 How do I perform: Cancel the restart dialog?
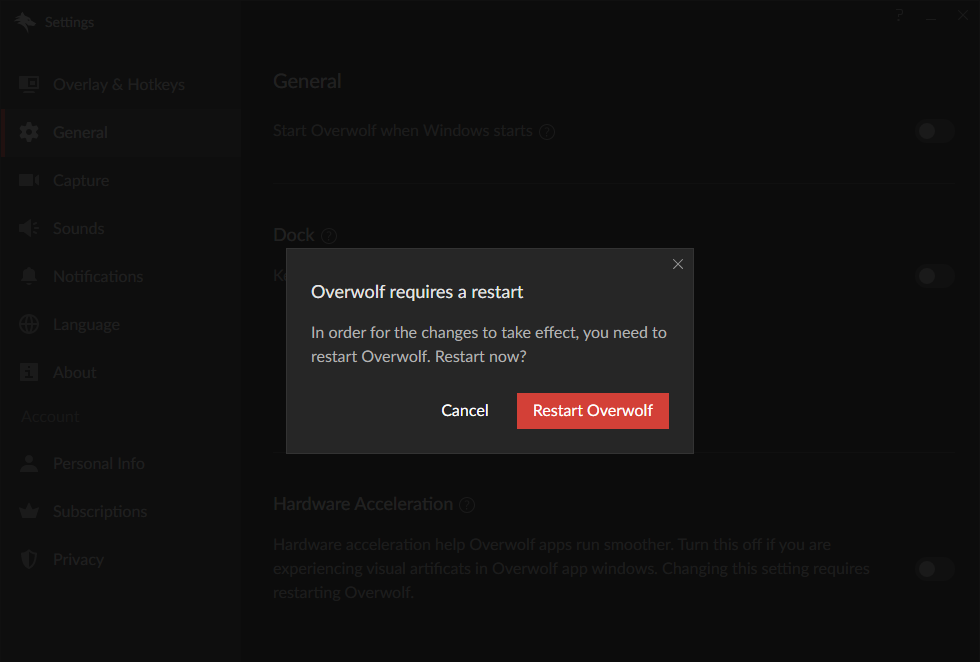coord(464,411)
